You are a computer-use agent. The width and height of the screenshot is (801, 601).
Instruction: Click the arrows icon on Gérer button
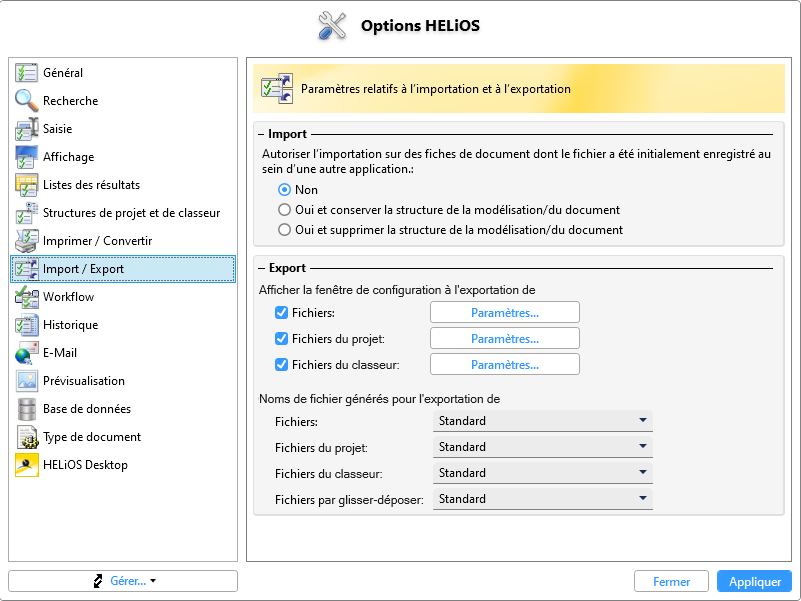(x=98, y=581)
